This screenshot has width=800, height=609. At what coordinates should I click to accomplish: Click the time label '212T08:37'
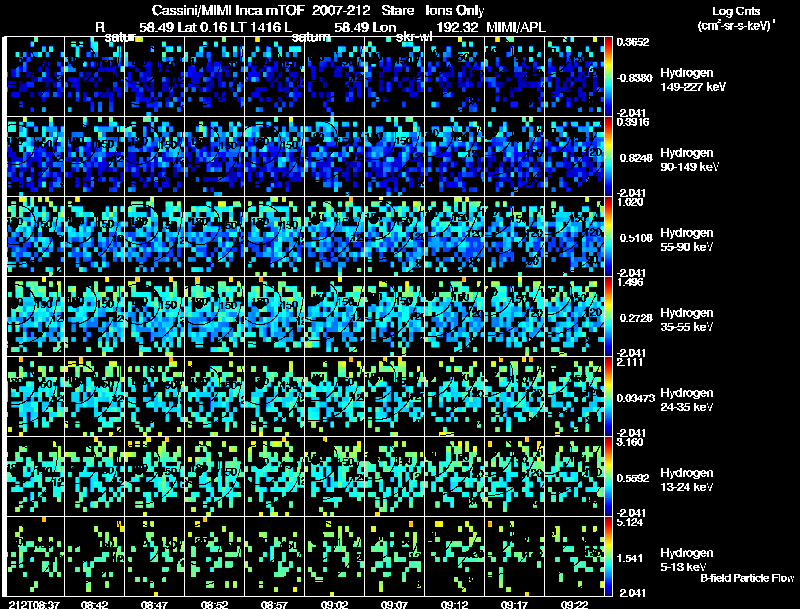pyautogui.click(x=34, y=604)
